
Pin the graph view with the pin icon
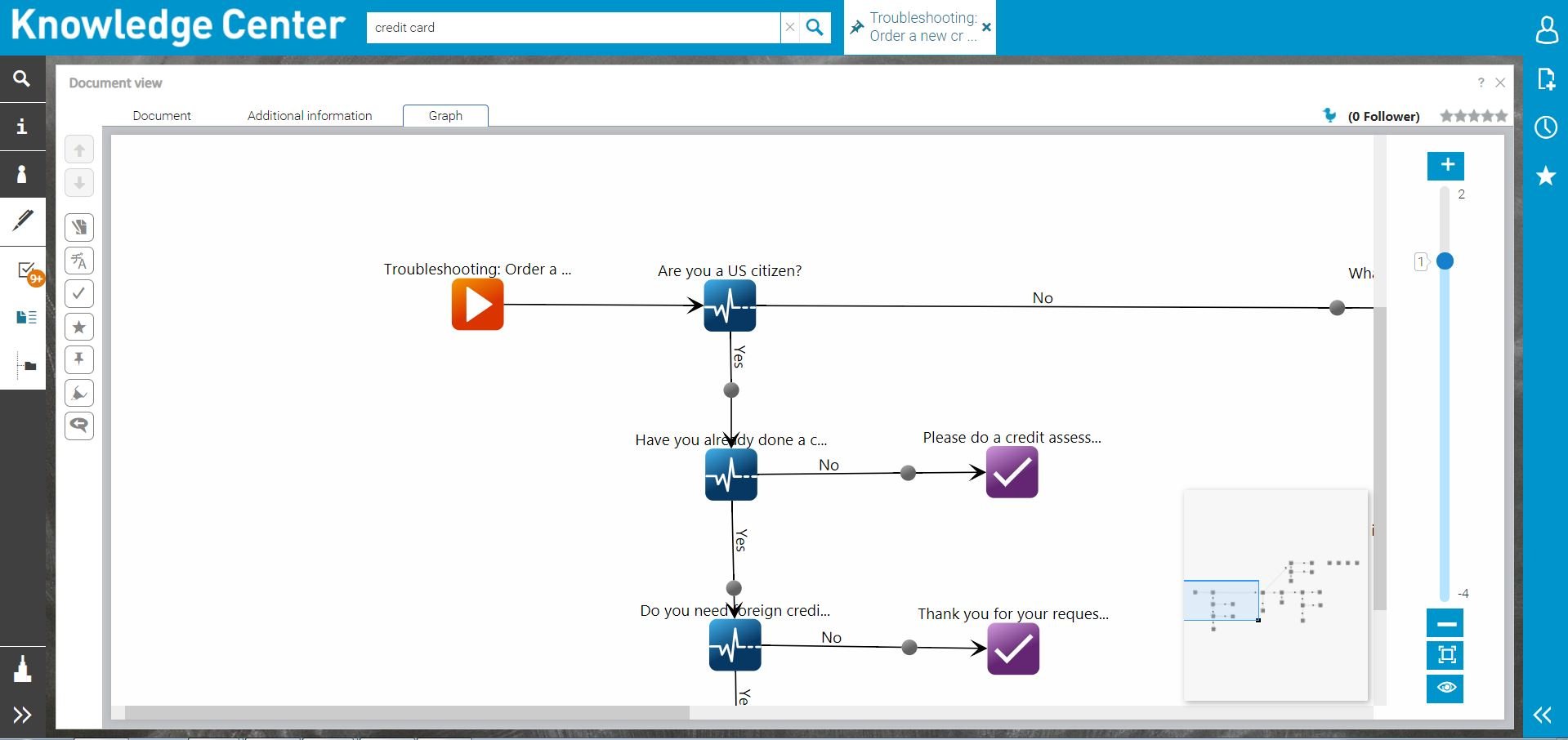[x=79, y=359]
